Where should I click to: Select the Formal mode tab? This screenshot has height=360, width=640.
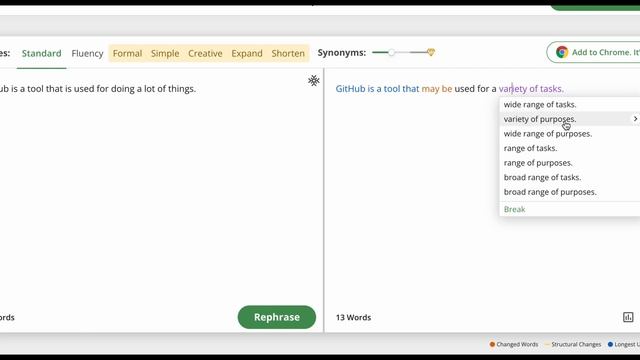pos(127,53)
